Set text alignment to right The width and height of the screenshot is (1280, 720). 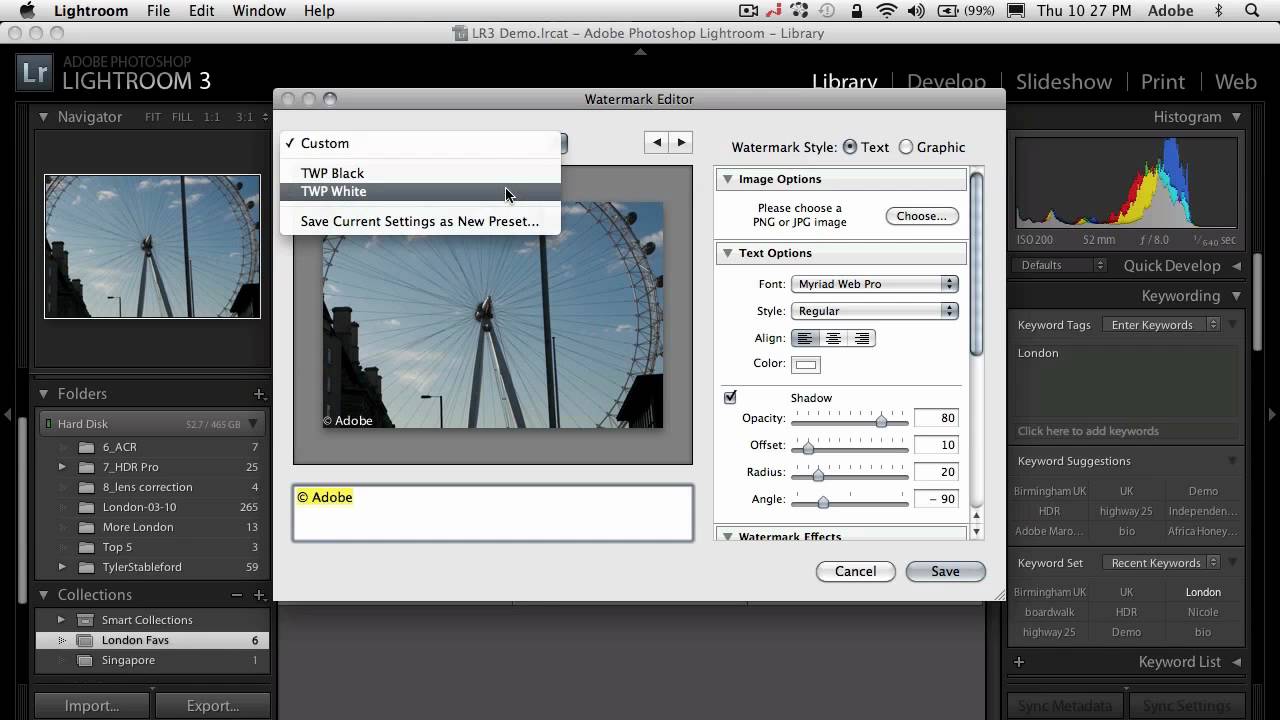coord(861,338)
